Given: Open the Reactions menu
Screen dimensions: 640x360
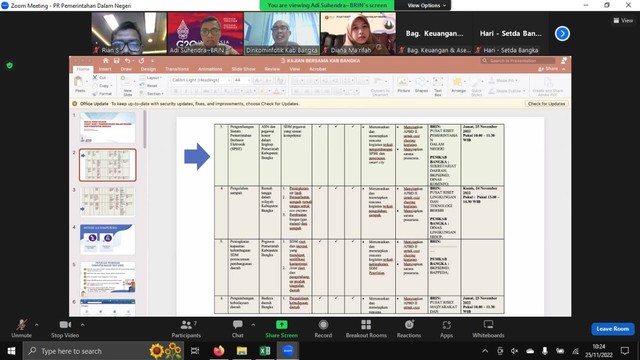Looking at the screenshot, I should pyautogui.click(x=409, y=329).
